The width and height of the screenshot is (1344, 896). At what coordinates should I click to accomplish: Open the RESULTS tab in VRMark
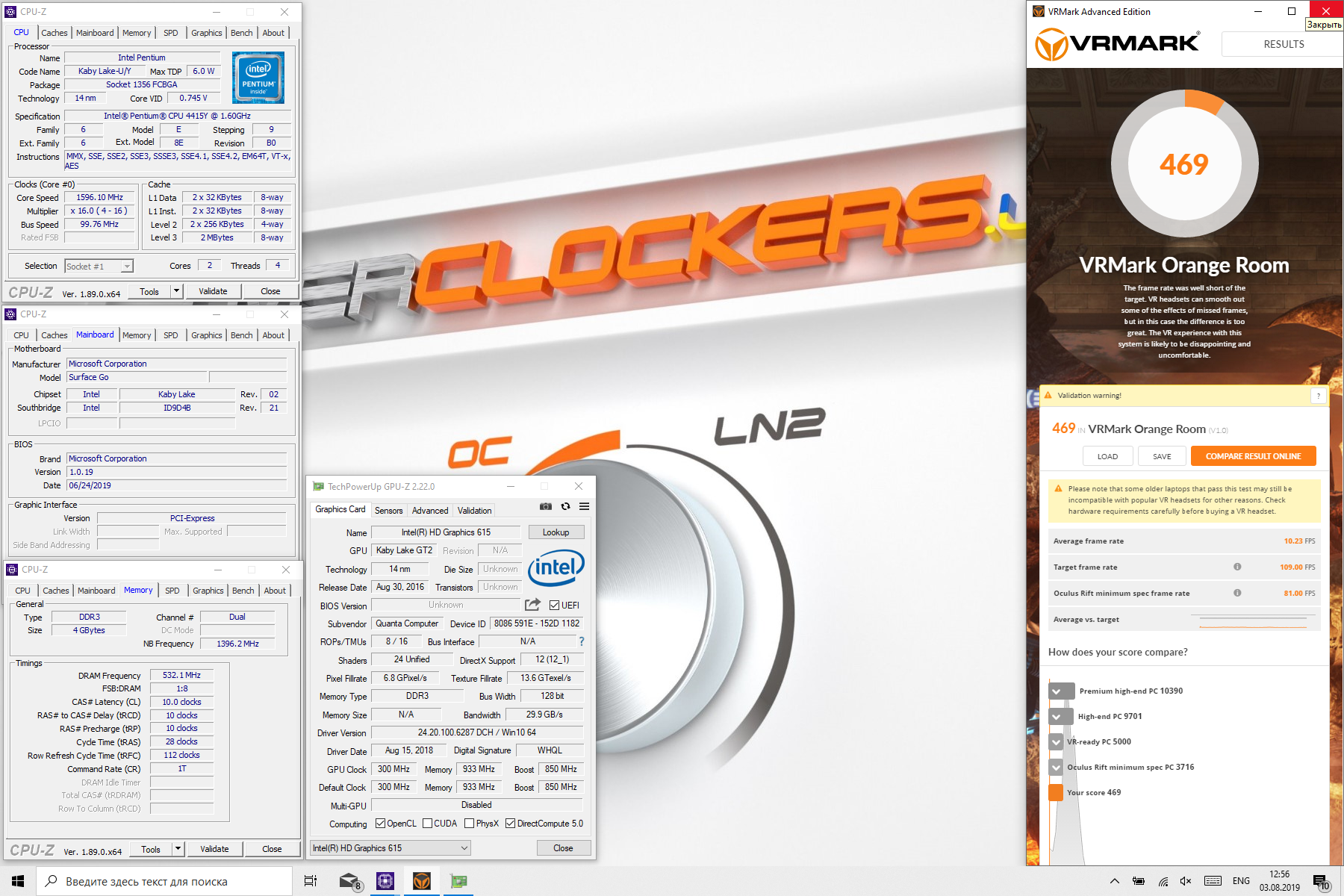1284,44
